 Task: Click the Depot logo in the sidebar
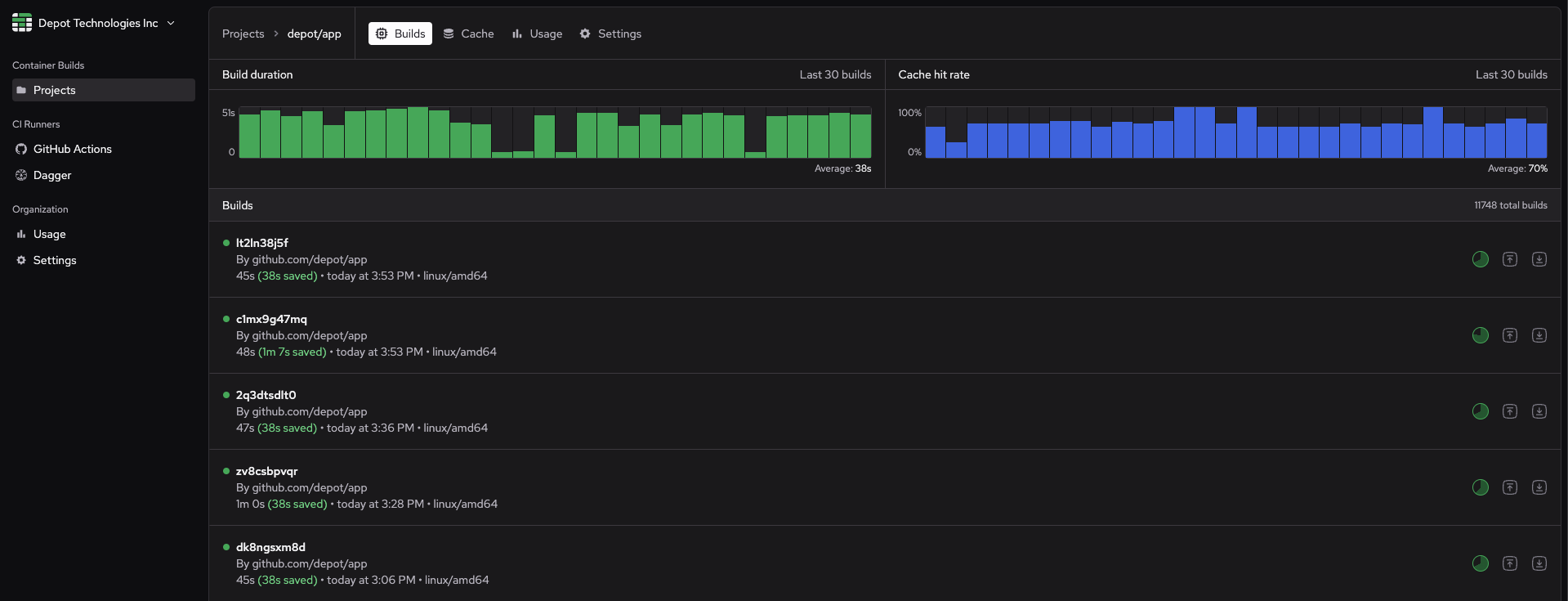click(22, 23)
